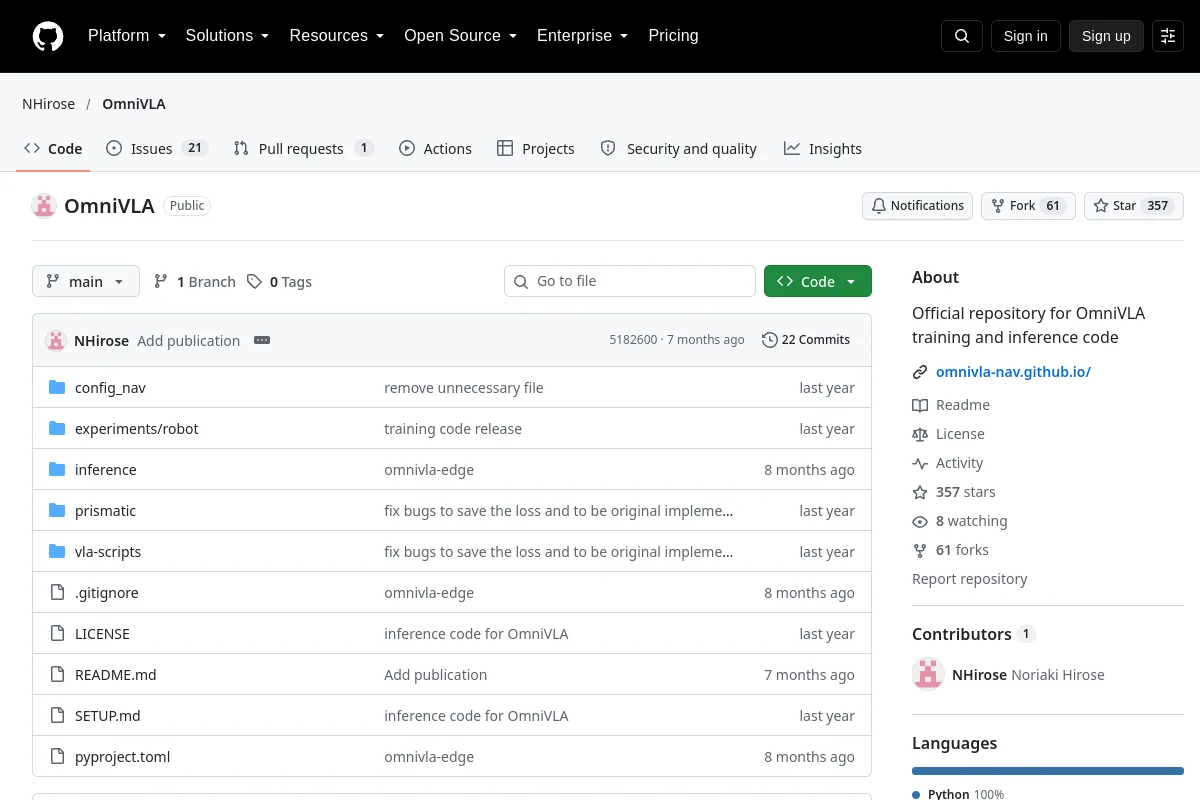Switch to the Code tab
Viewport: 1200px width, 800px height.
point(54,149)
